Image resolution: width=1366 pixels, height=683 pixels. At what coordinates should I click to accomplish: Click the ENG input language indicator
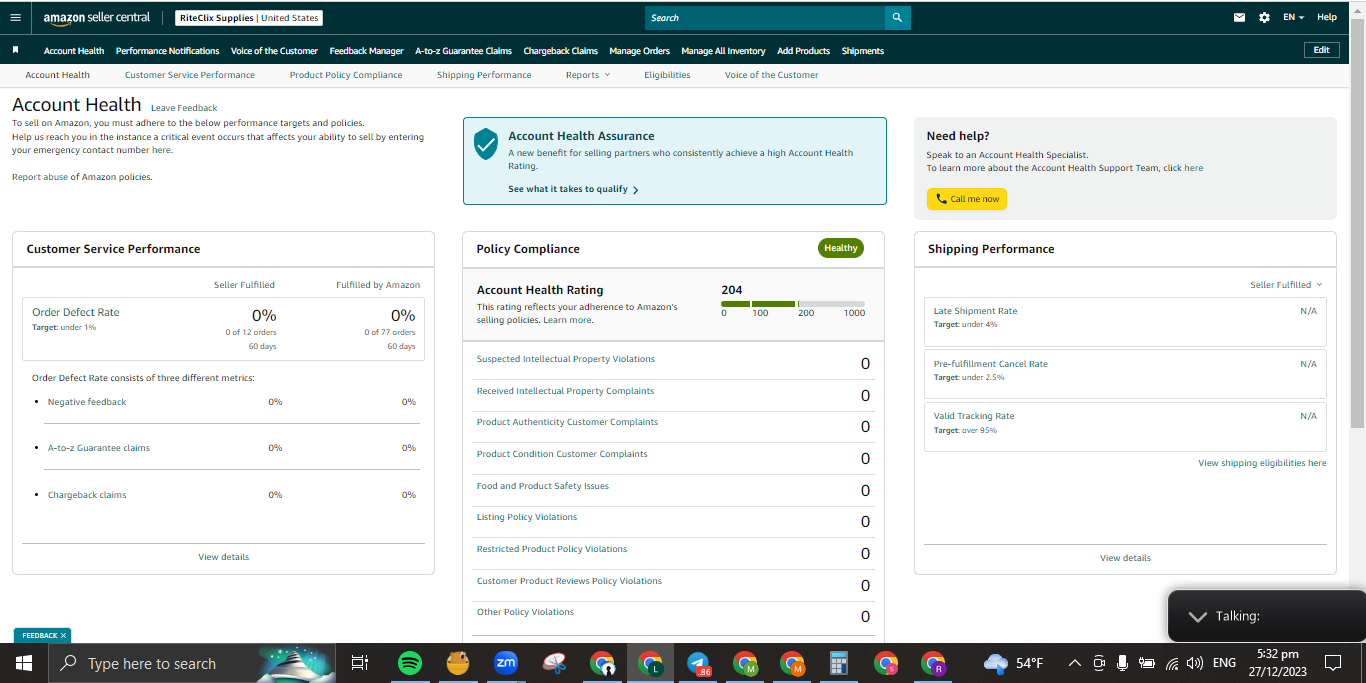[1224, 663]
